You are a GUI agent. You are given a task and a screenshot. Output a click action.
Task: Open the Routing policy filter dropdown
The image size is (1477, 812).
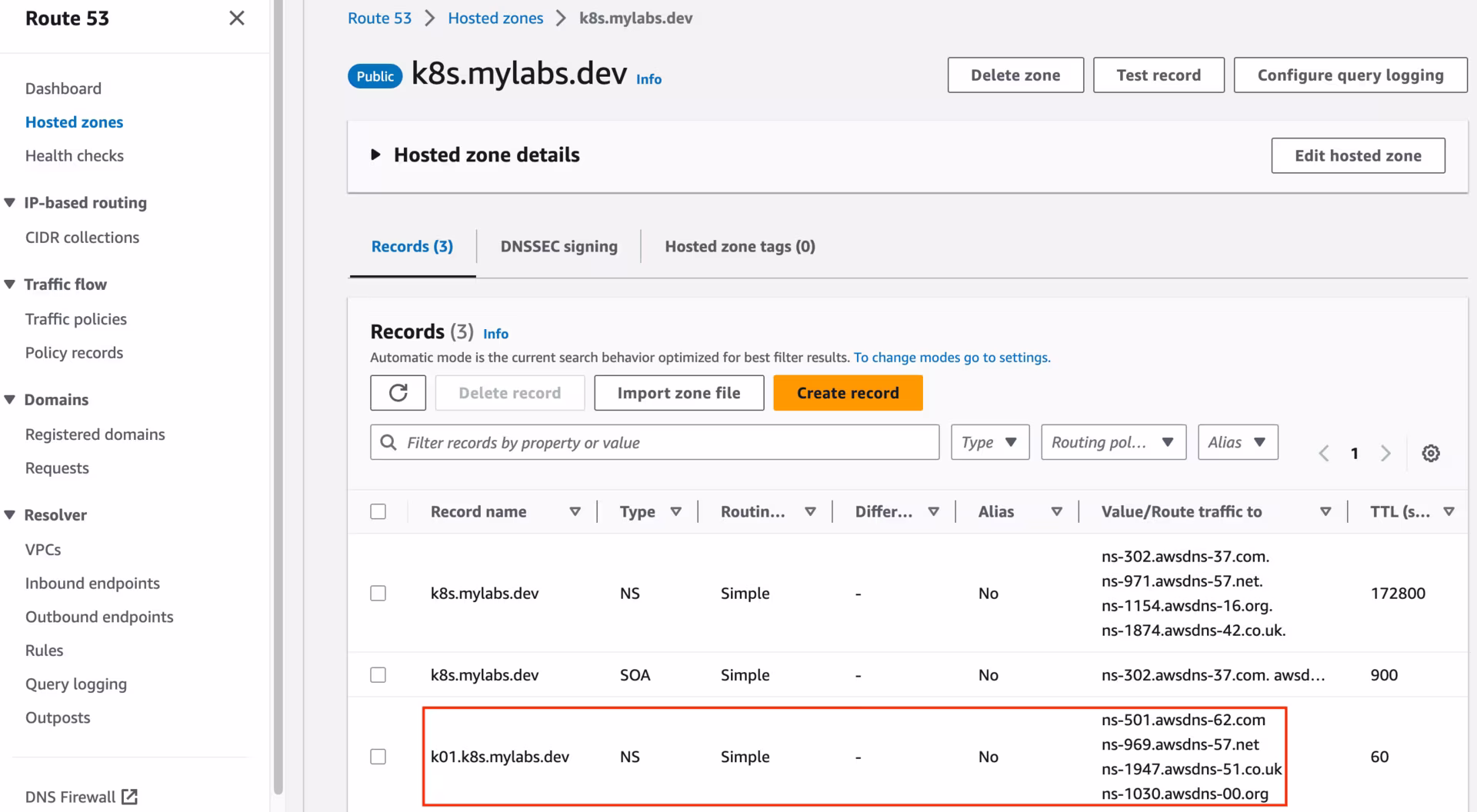click(x=1113, y=442)
